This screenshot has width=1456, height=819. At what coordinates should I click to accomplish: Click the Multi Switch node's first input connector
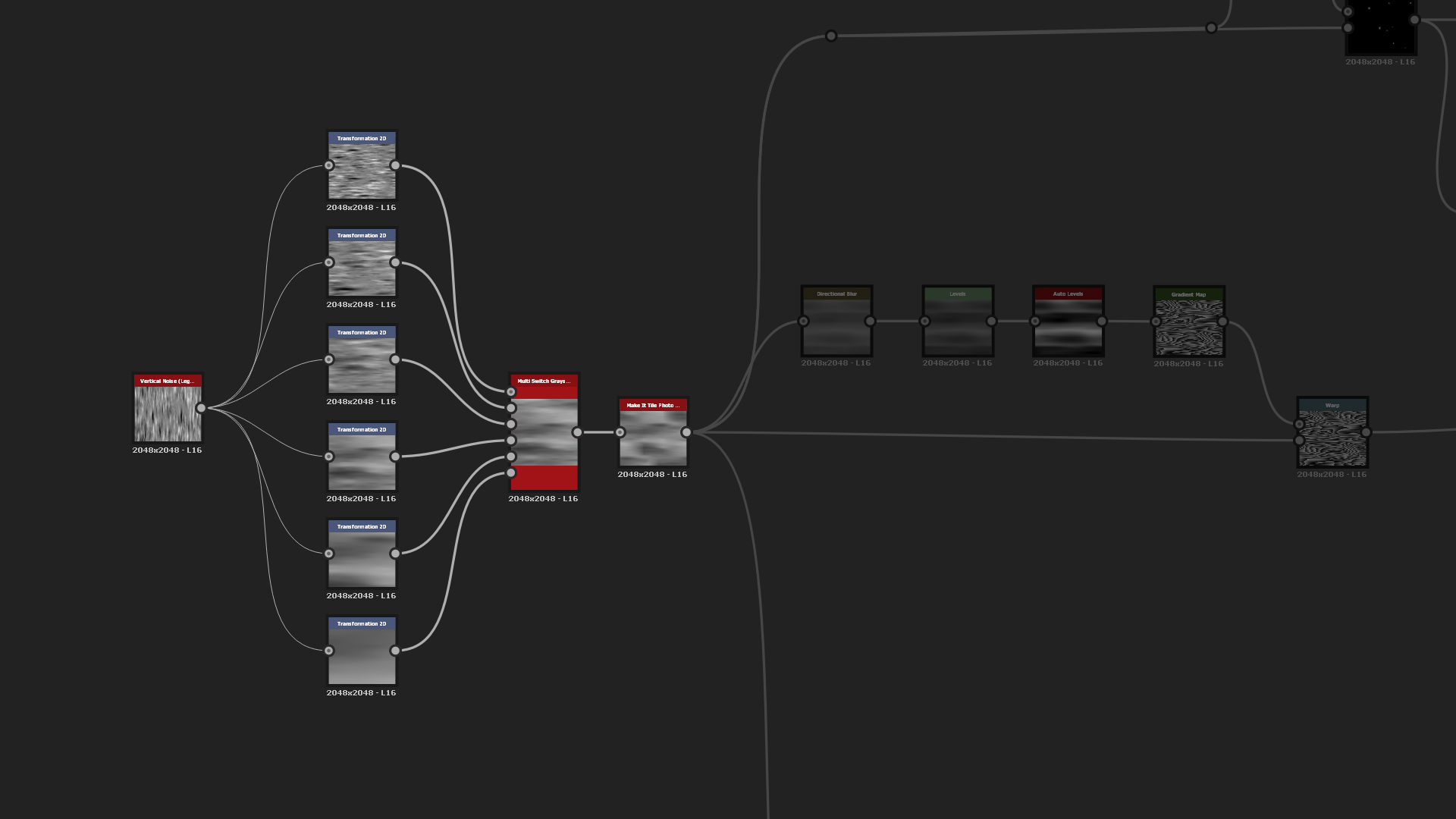511,392
